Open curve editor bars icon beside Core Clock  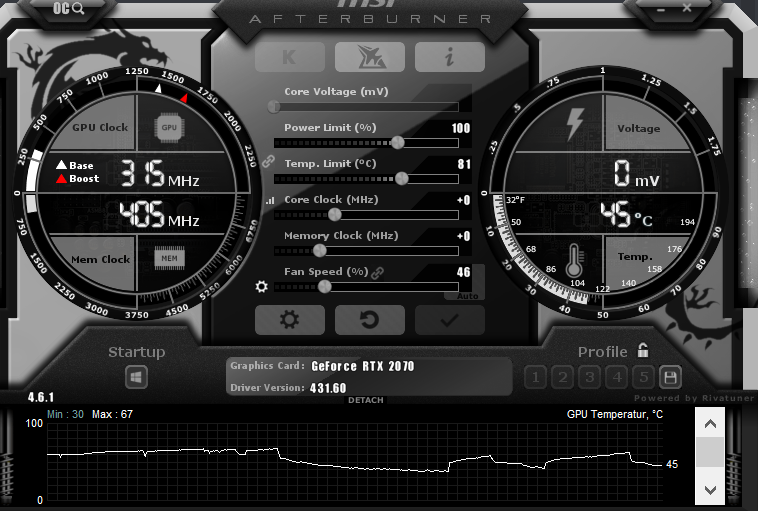270,200
